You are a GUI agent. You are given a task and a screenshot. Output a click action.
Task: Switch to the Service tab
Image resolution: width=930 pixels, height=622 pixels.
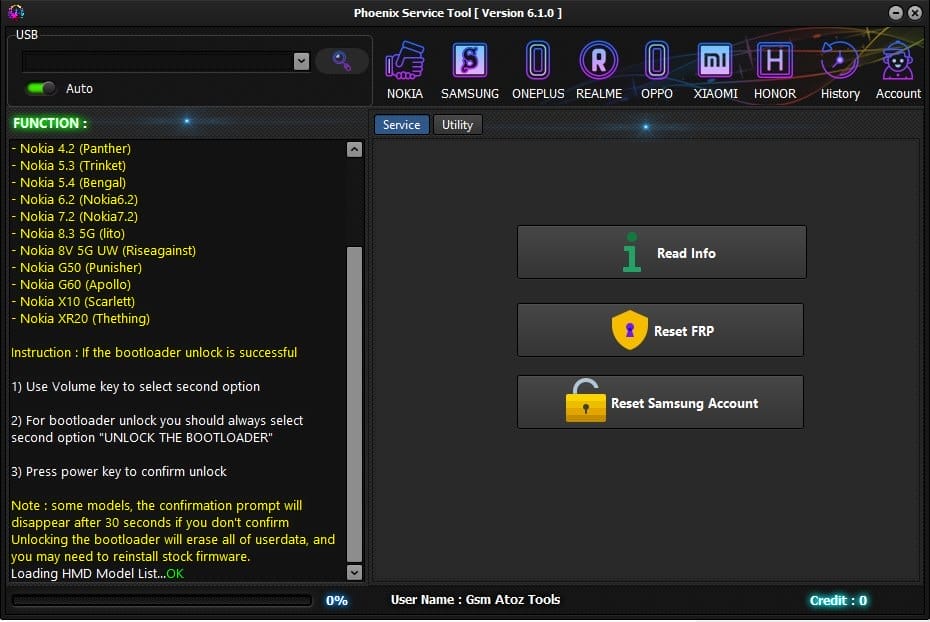[401, 124]
